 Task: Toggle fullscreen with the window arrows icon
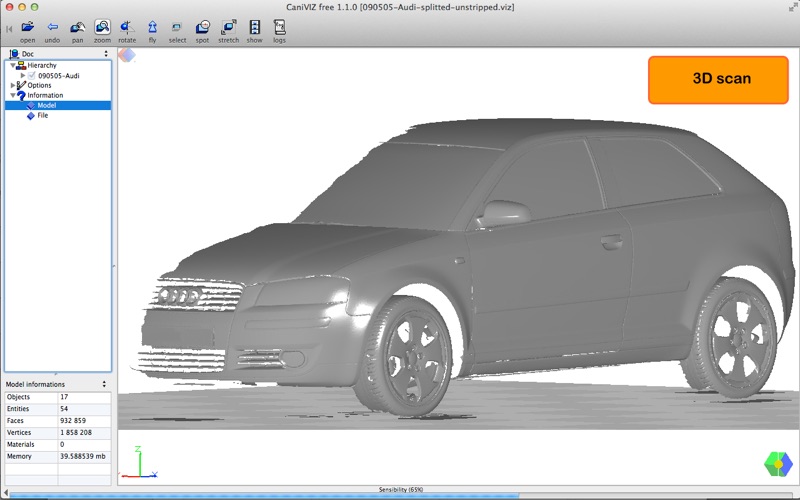tap(793, 7)
